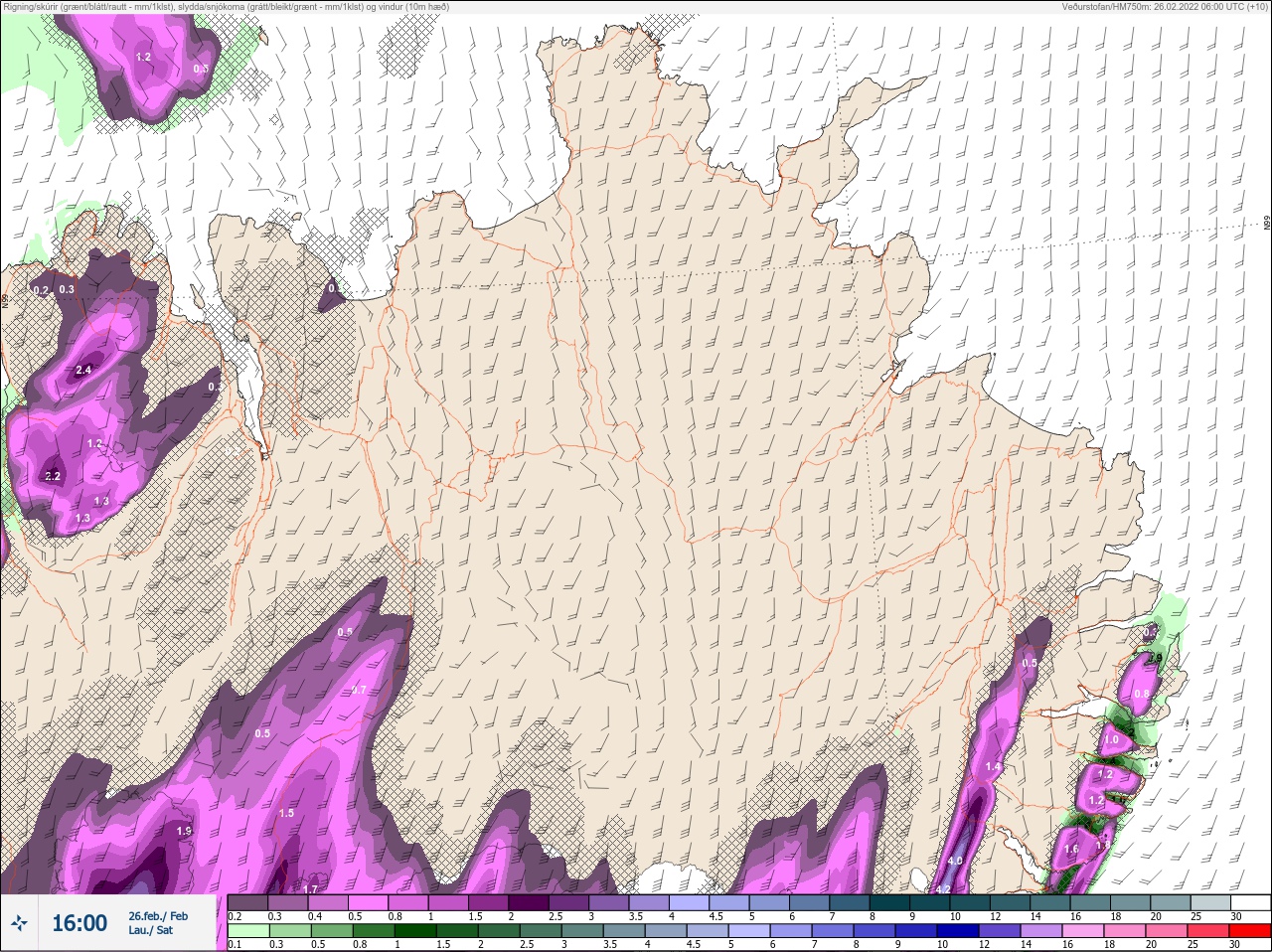This screenshot has width=1272, height=952.
Task: Click the '1.9' precipitation value on the map
Action: click(184, 831)
